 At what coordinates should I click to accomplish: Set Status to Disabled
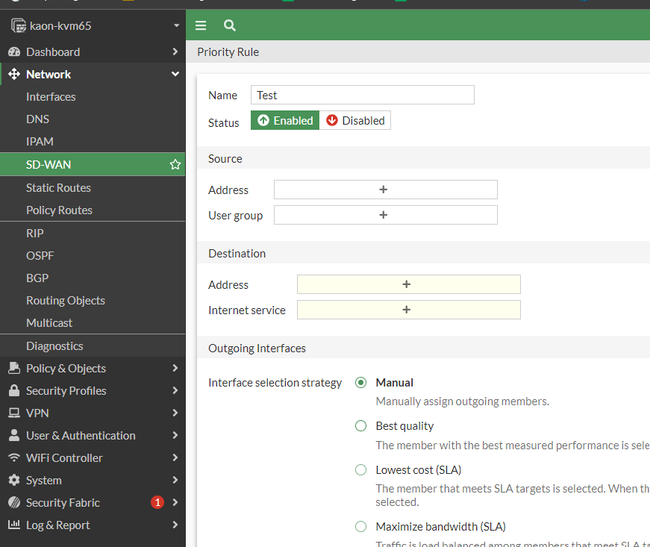pyautogui.click(x=355, y=121)
